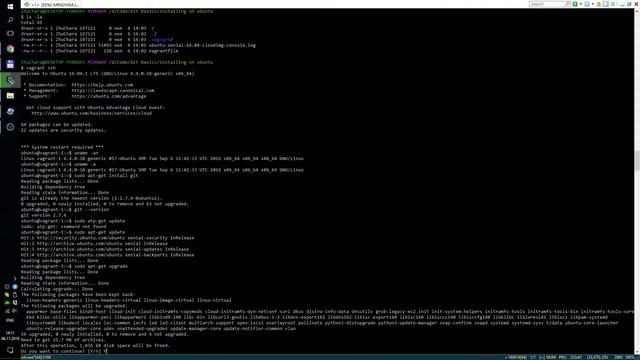Click the https://landscape.canonical.com URL
Image resolution: width=640 pixels, height=360 pixels.
coord(113,91)
